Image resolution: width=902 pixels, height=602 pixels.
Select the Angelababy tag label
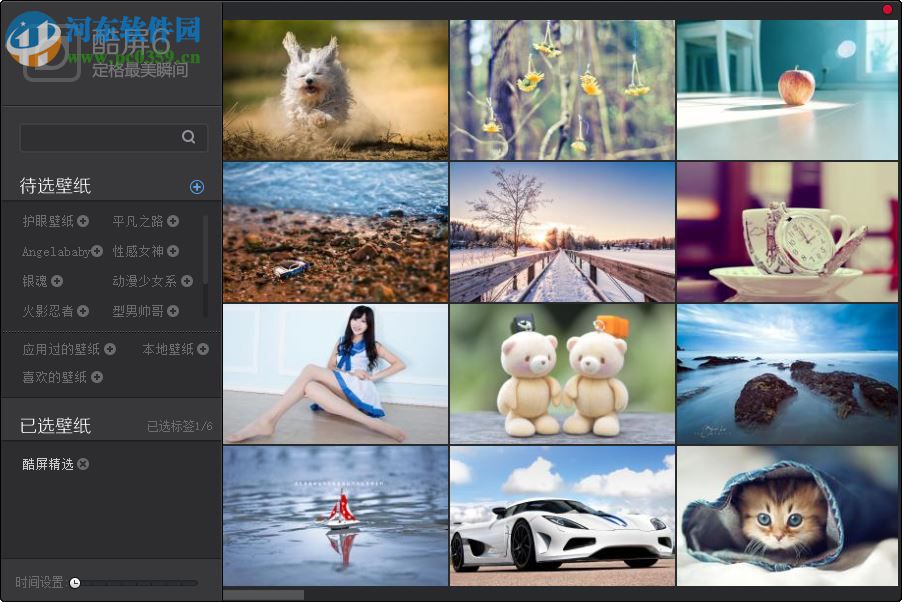click(x=56, y=252)
